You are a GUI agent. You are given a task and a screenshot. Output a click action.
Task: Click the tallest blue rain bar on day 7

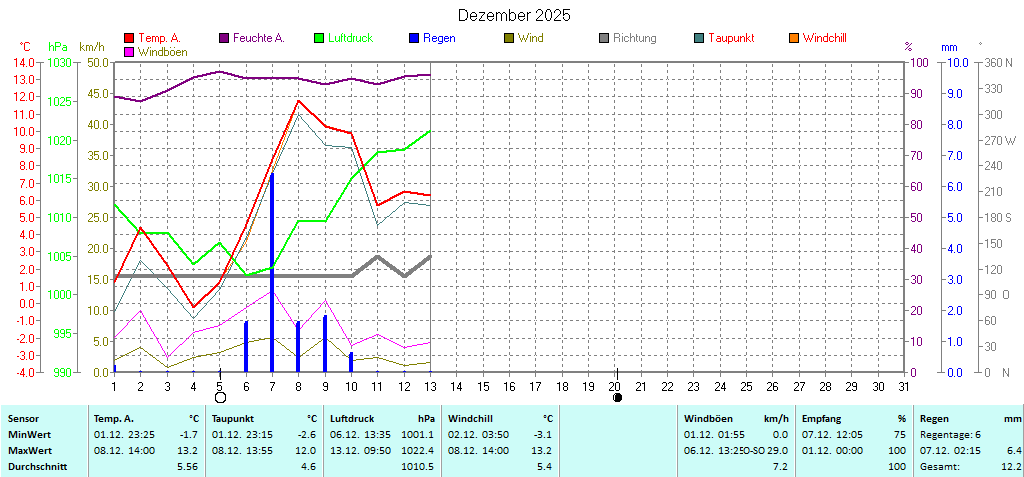[x=272, y=272]
